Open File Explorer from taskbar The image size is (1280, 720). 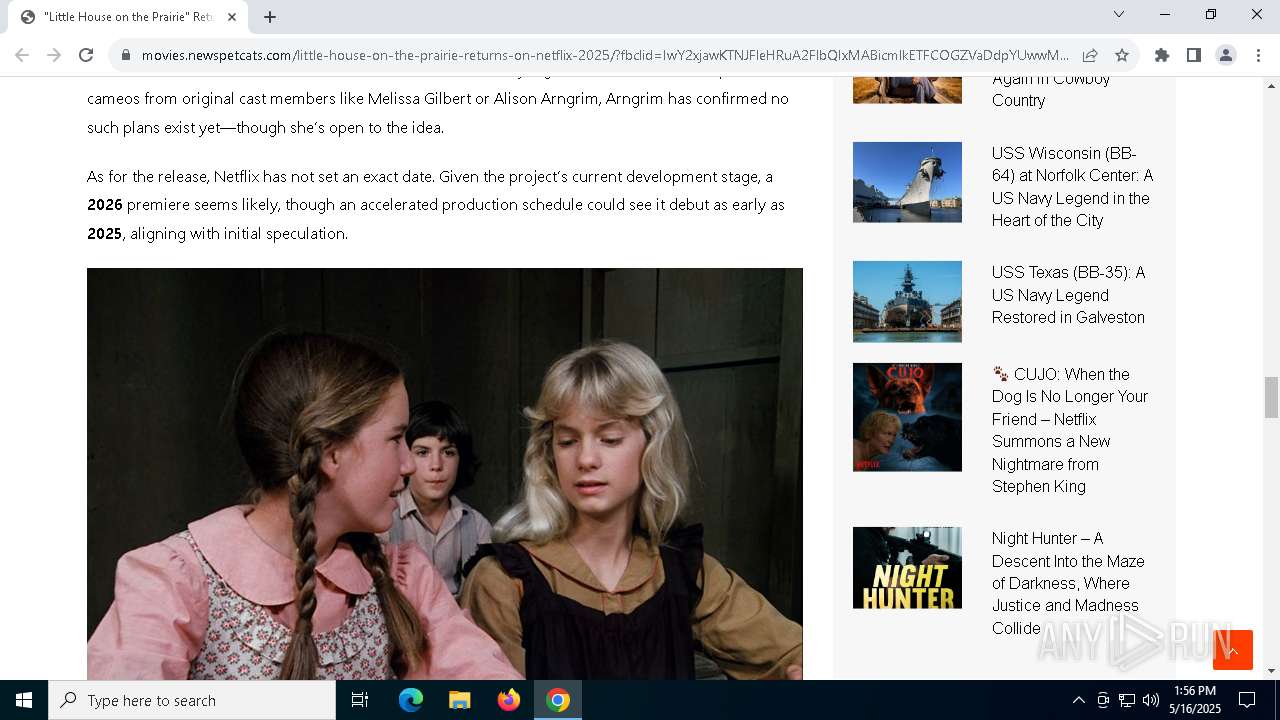(460, 700)
